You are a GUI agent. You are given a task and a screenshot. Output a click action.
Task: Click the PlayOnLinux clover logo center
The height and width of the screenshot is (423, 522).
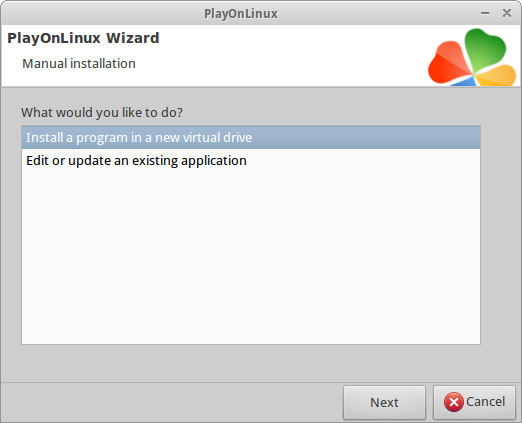pos(472,73)
